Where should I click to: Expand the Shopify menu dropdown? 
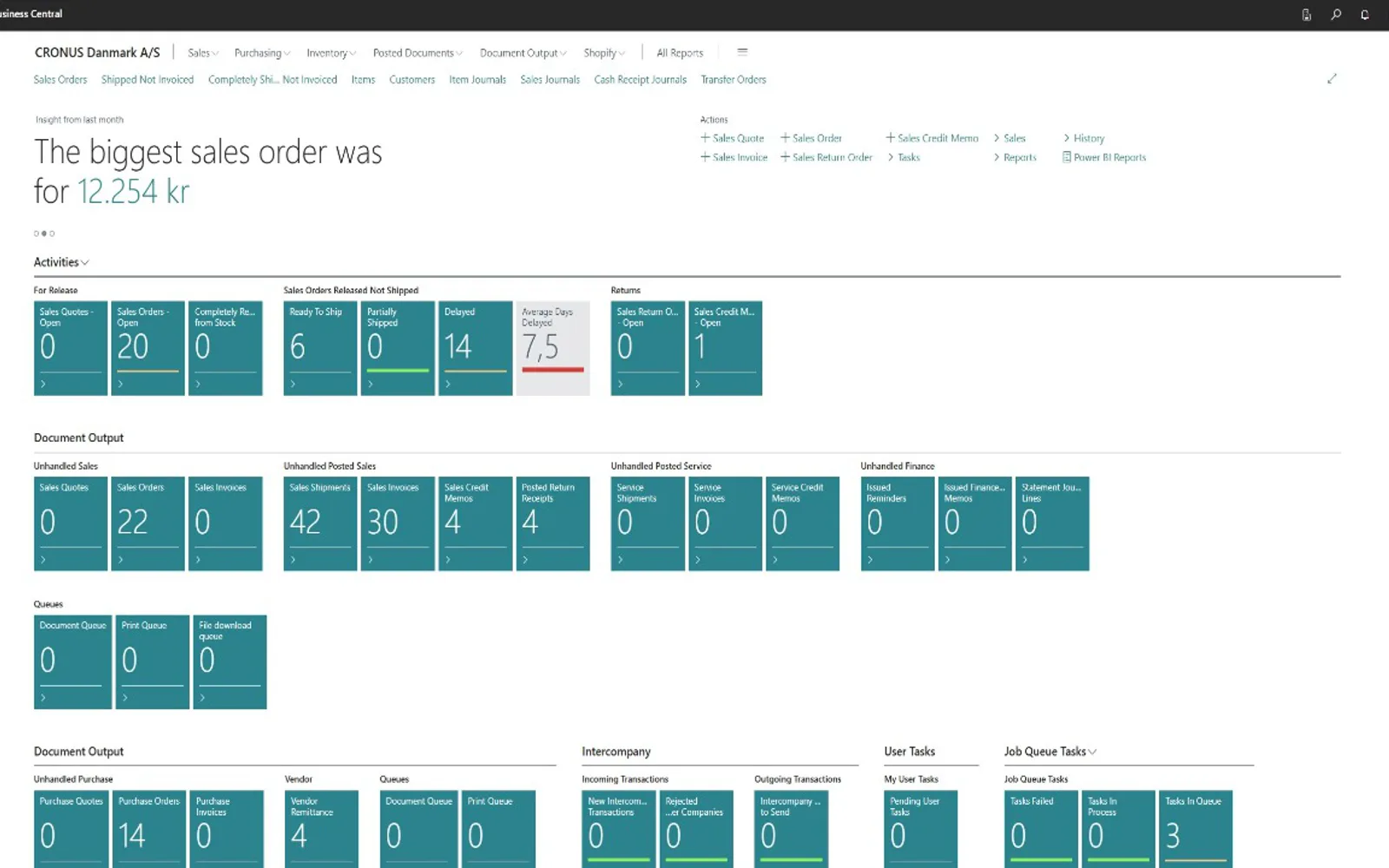click(604, 53)
